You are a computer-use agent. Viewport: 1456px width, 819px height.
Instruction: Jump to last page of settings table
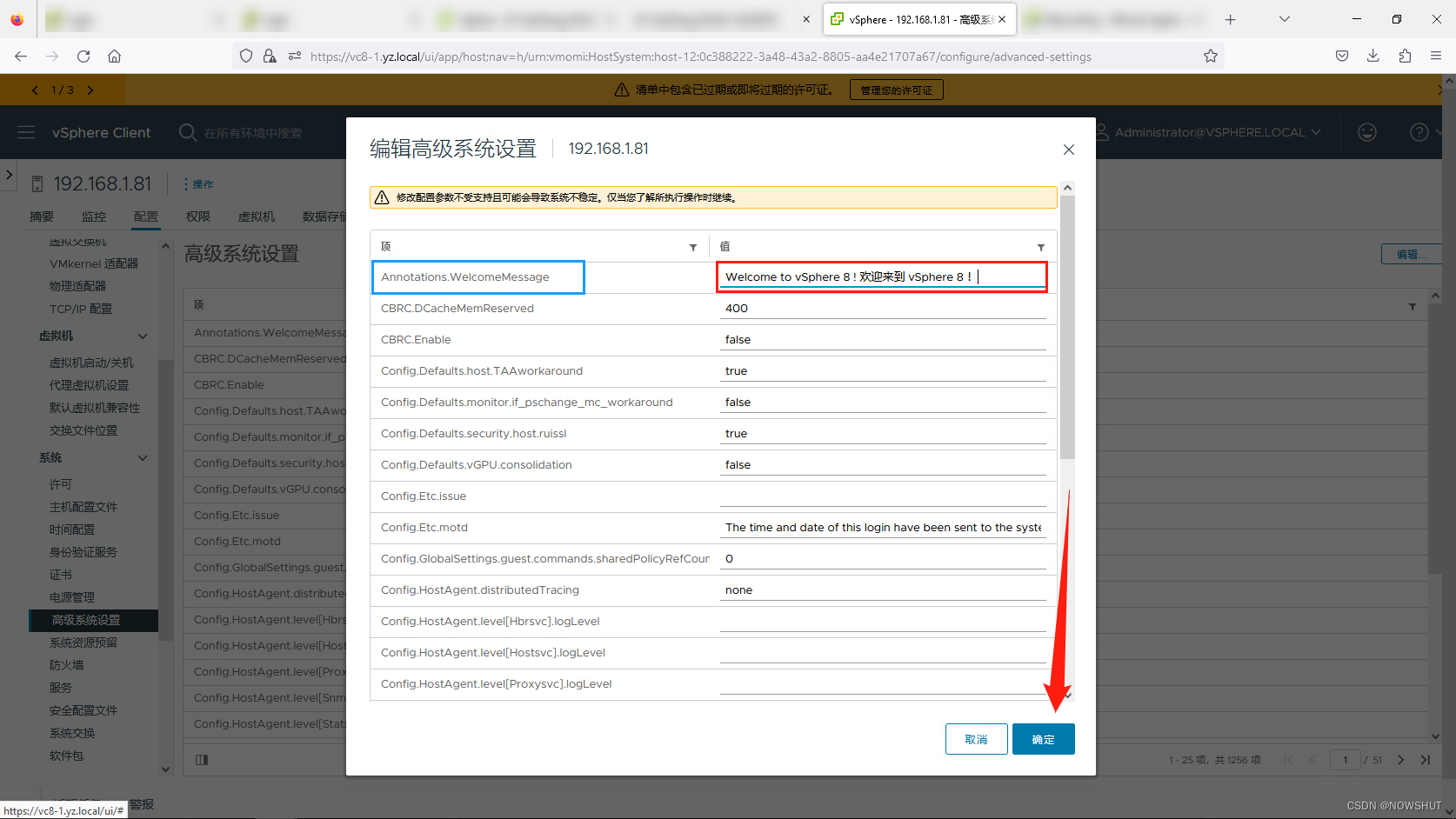coord(1425,760)
